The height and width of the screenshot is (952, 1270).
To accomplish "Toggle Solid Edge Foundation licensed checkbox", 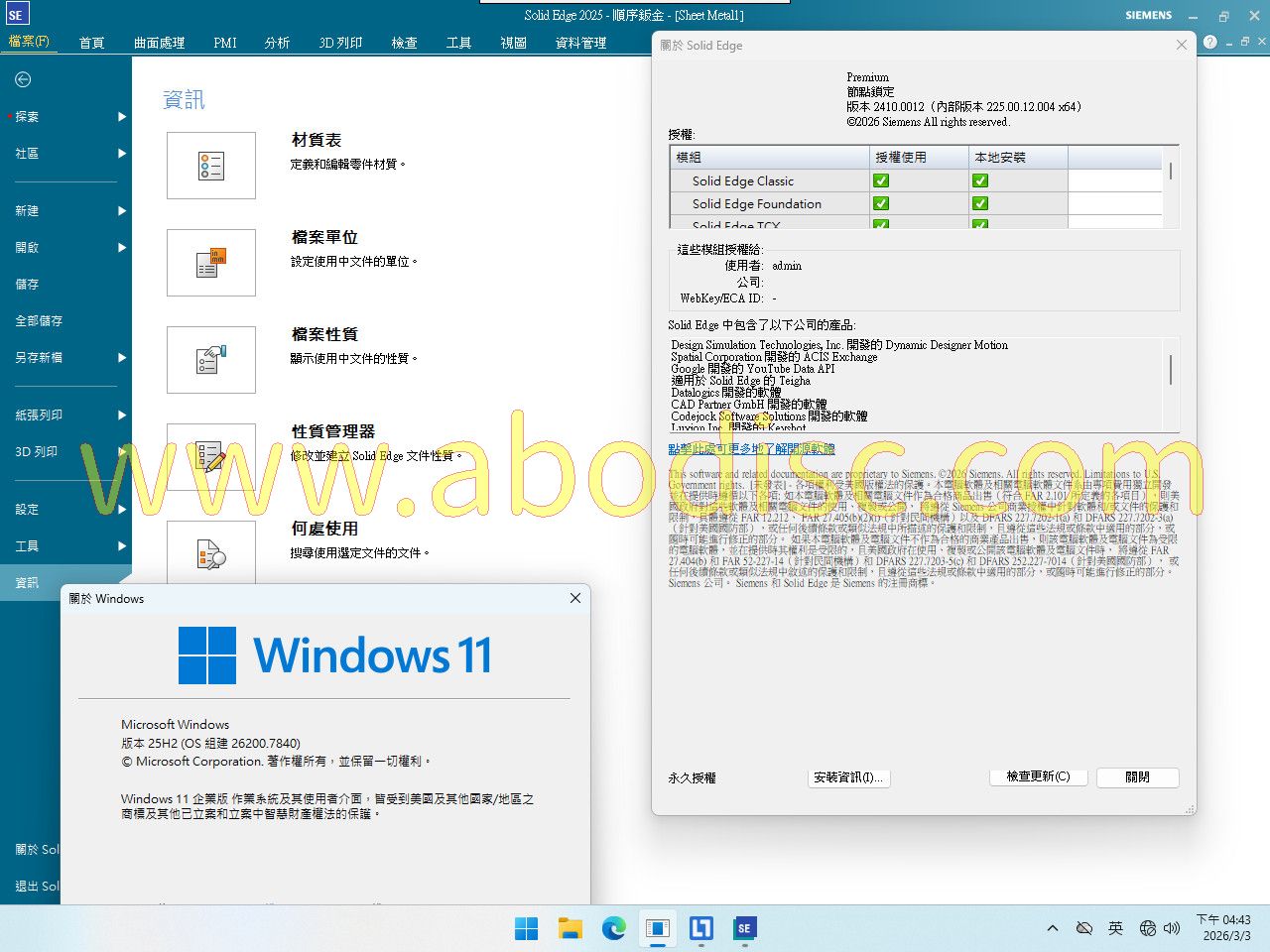I will (x=881, y=203).
